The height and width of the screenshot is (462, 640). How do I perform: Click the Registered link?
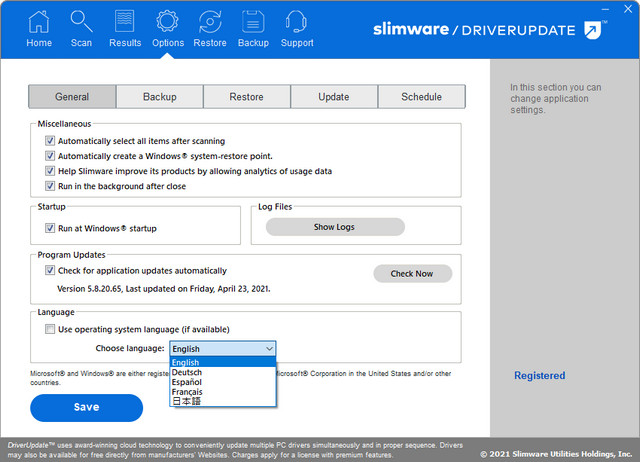point(539,376)
